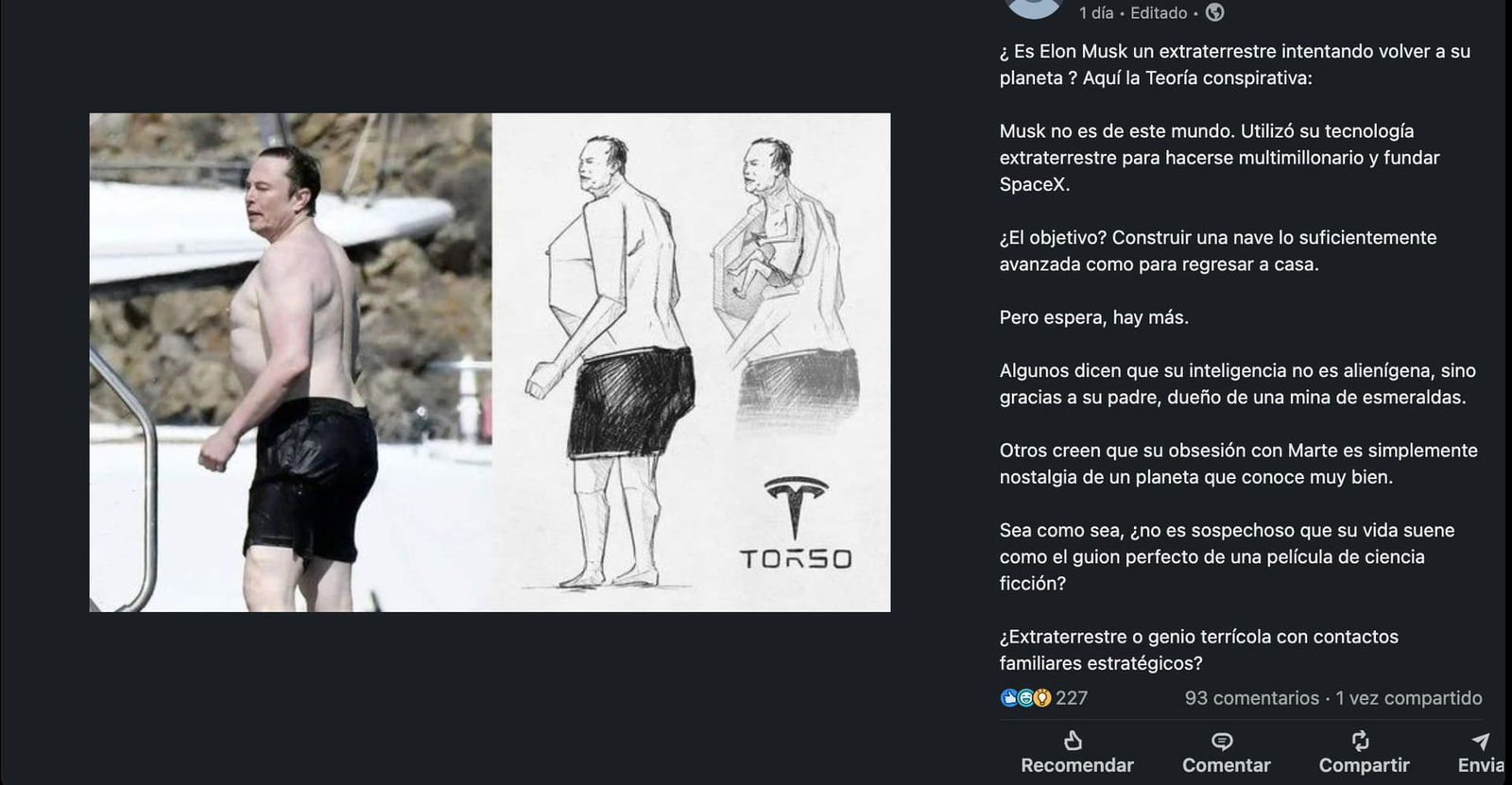
Task: Click the shirtless man photo on left
Action: point(290,363)
